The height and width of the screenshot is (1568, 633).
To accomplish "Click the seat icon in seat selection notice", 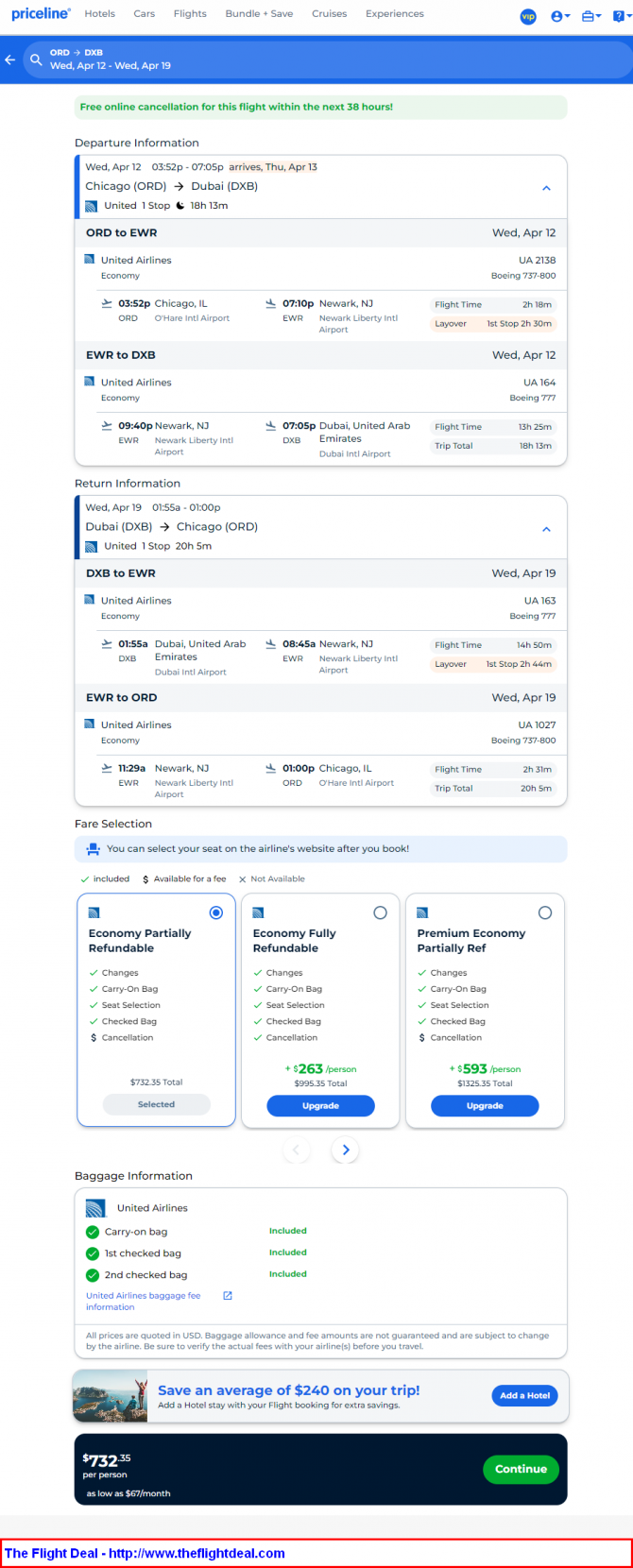I will pos(93,848).
